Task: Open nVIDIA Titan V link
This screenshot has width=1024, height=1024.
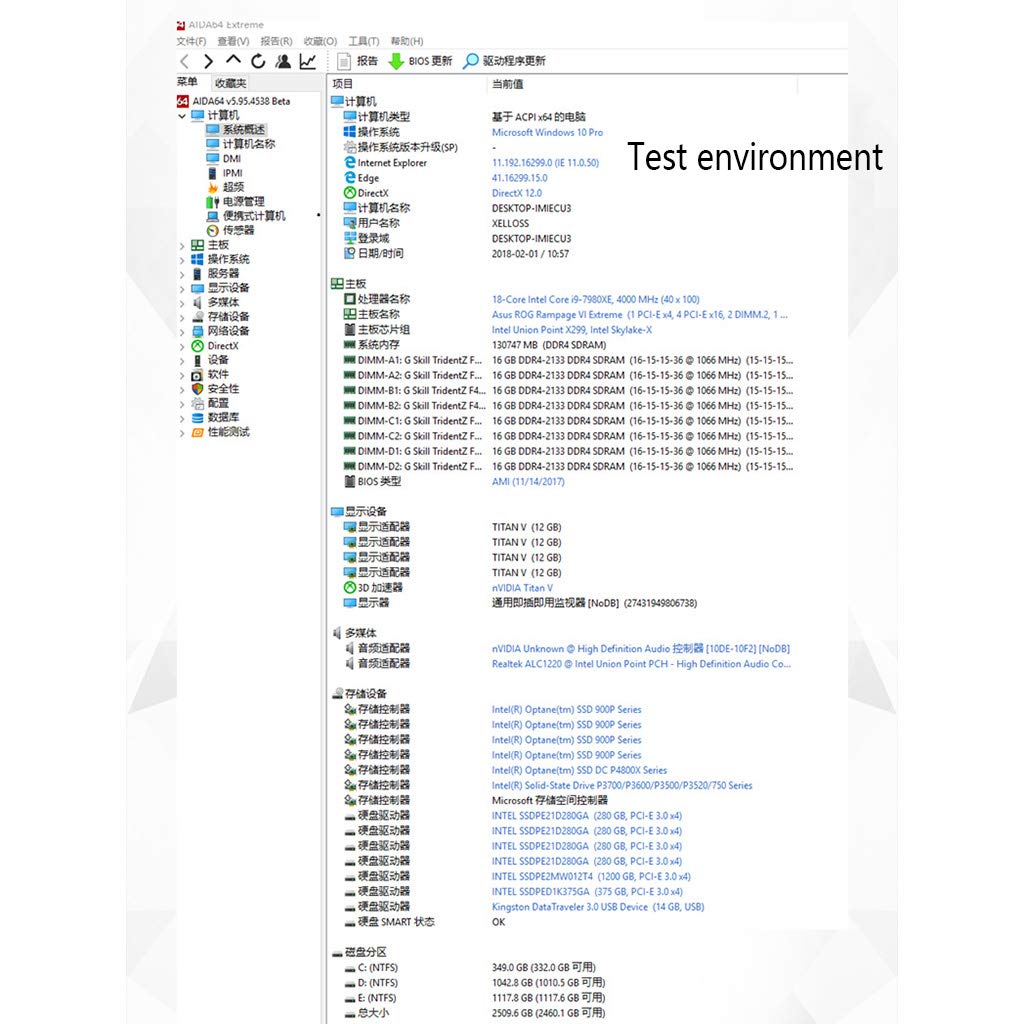Action: 522,588
